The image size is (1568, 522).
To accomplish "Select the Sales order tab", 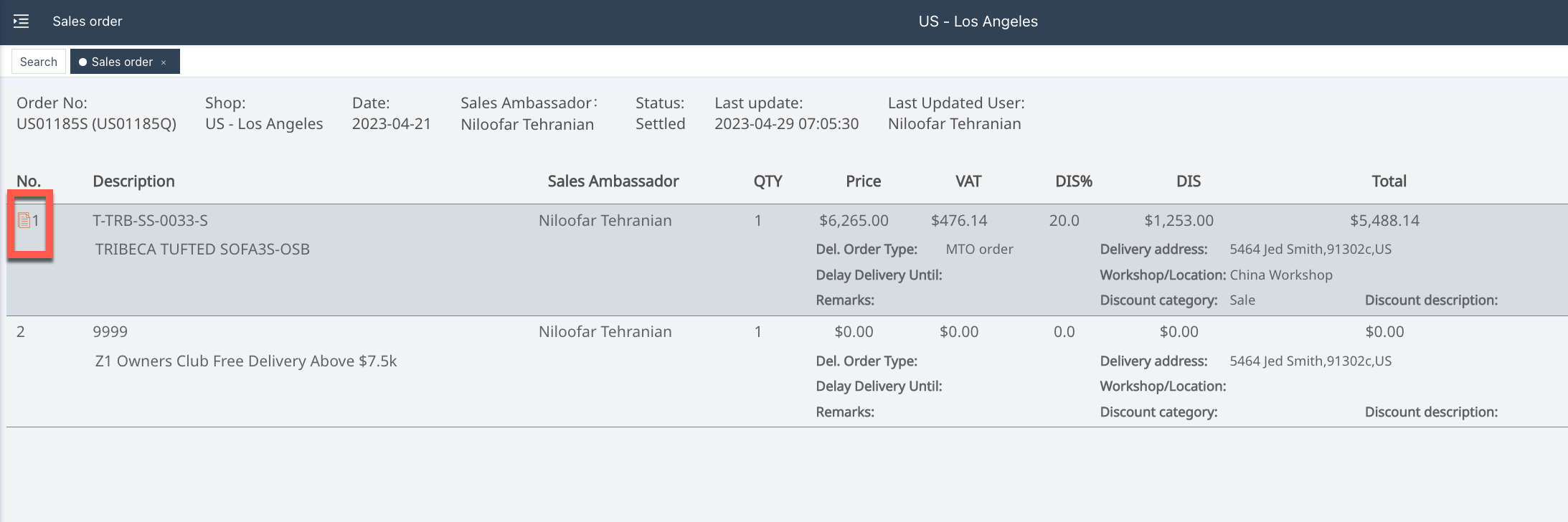I will 122,62.
